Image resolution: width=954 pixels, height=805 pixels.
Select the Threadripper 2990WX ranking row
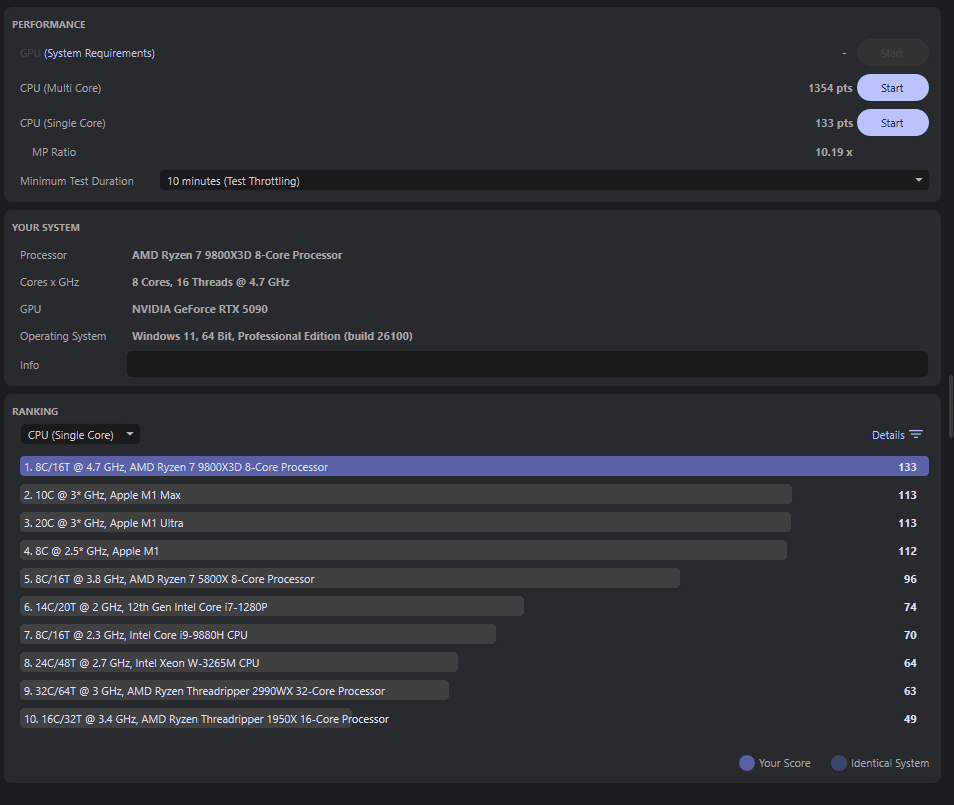(234, 691)
